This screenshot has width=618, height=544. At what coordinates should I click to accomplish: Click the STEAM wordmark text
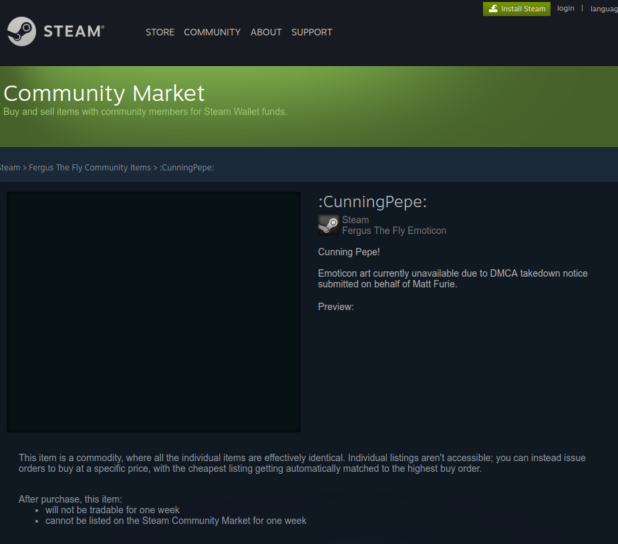point(73,31)
